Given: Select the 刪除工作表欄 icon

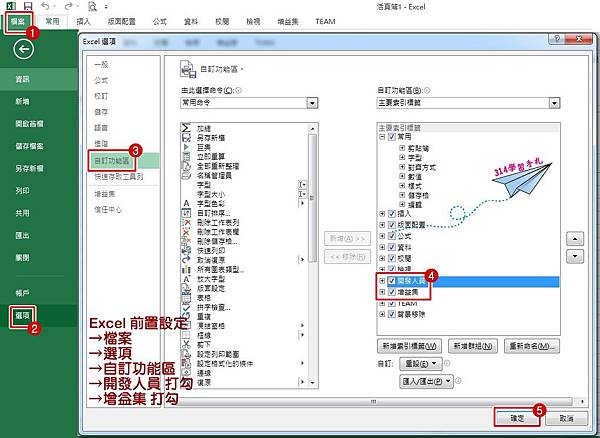Looking at the screenshot, I should pos(186,232).
